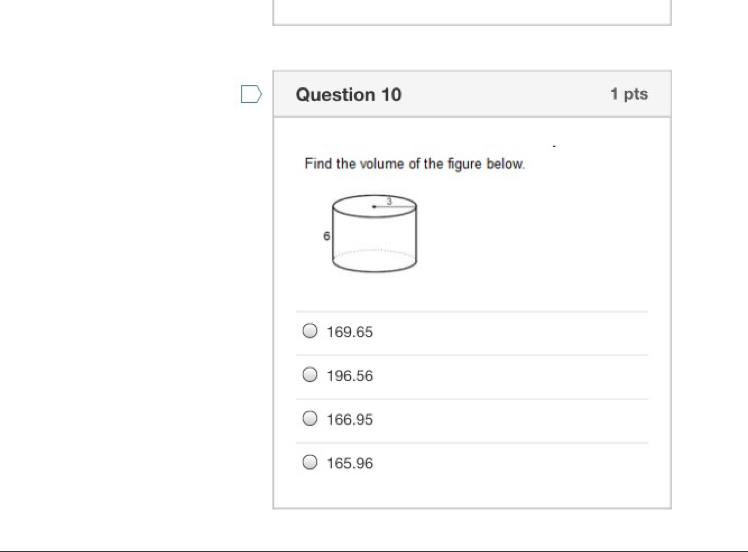Click the 169.65 answer label text

point(349,333)
